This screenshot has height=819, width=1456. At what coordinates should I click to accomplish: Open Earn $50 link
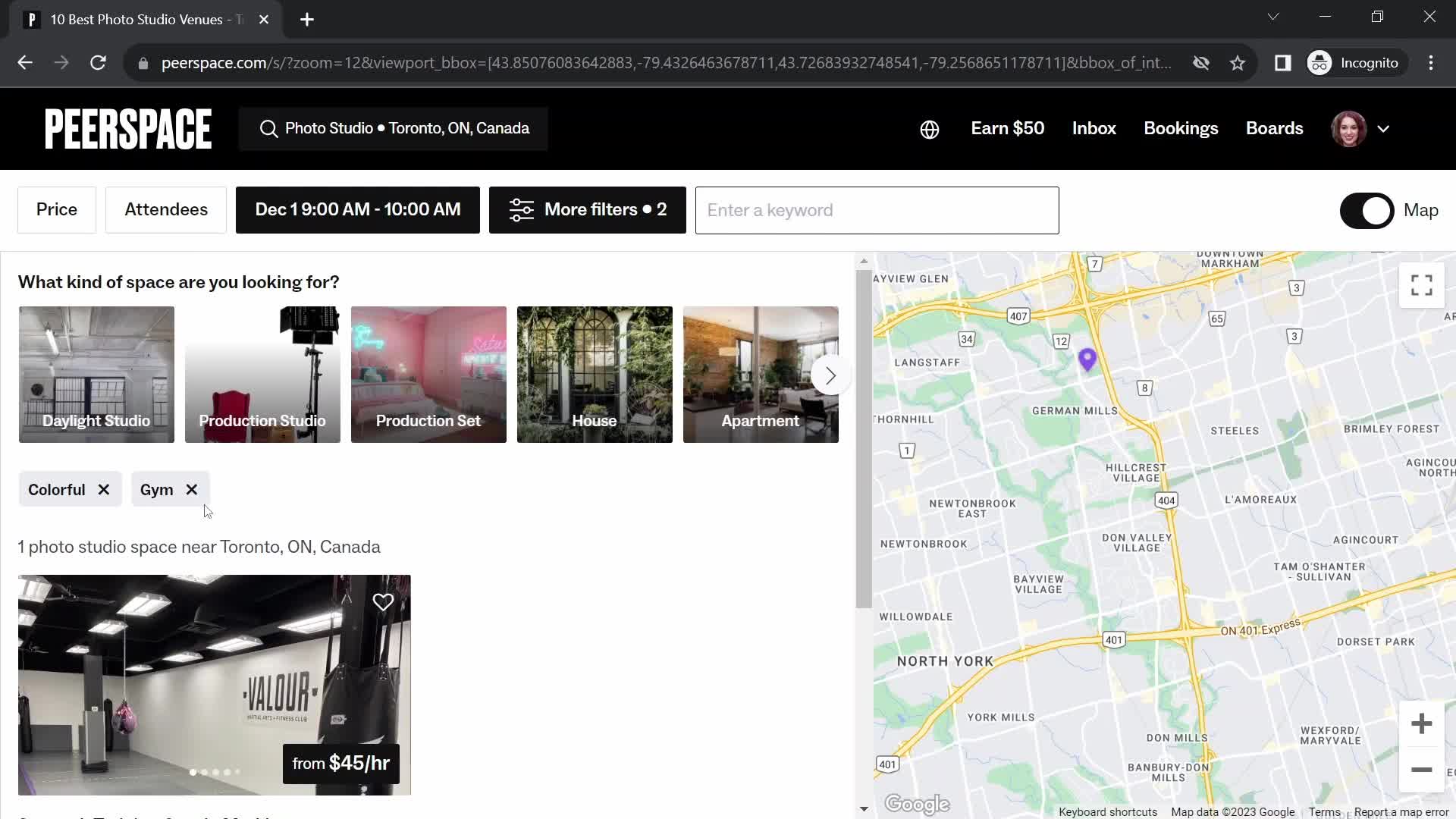tap(1008, 129)
